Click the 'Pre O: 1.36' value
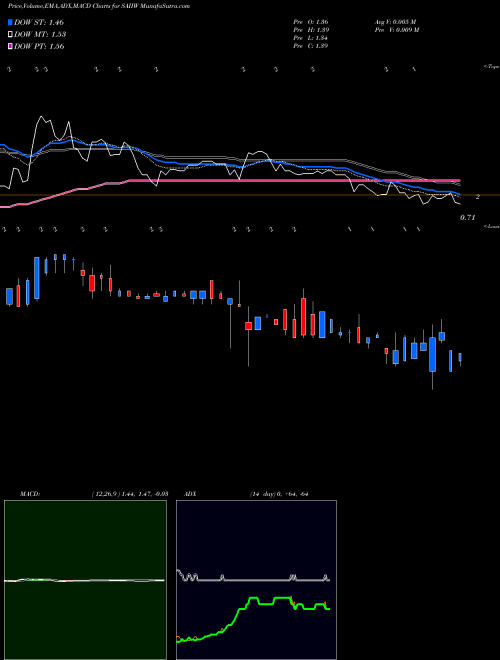Viewport: 500px width, 660px height. pyautogui.click(x=311, y=22)
